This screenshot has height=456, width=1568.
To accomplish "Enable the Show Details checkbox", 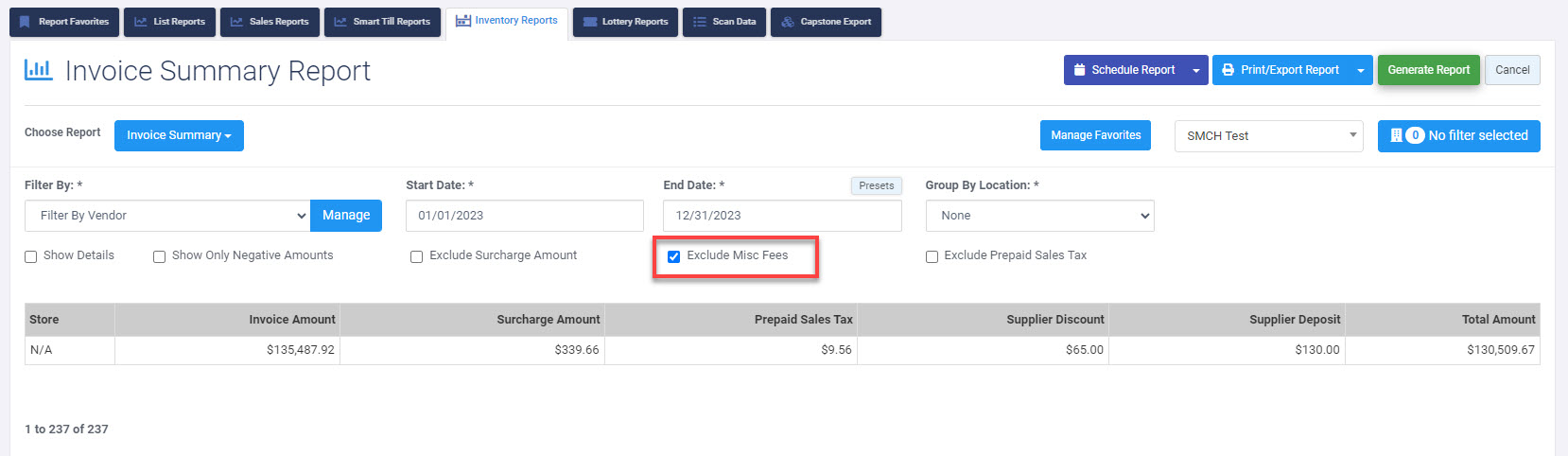I will click(31, 256).
